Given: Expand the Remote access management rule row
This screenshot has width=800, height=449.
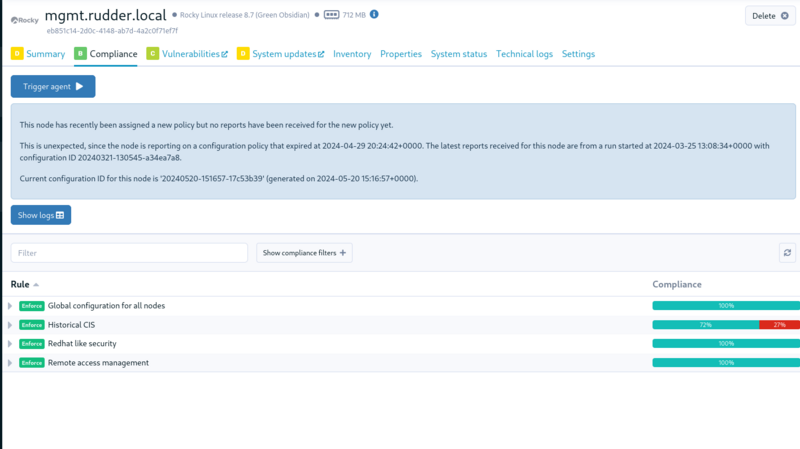Looking at the screenshot, I should pyautogui.click(x=10, y=363).
